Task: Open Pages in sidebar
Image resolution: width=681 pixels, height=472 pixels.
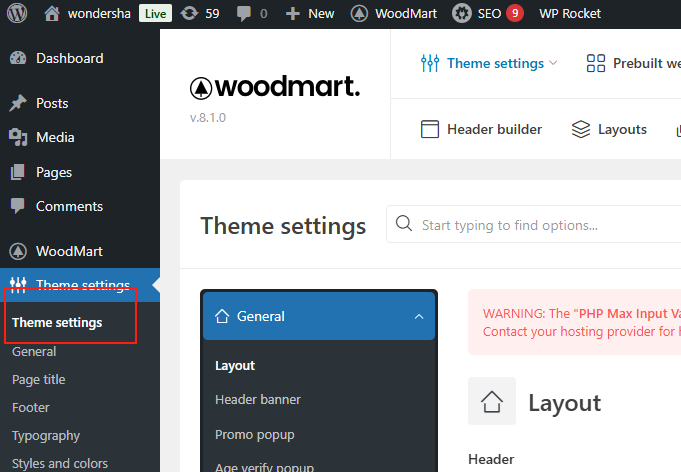Action: pos(54,172)
